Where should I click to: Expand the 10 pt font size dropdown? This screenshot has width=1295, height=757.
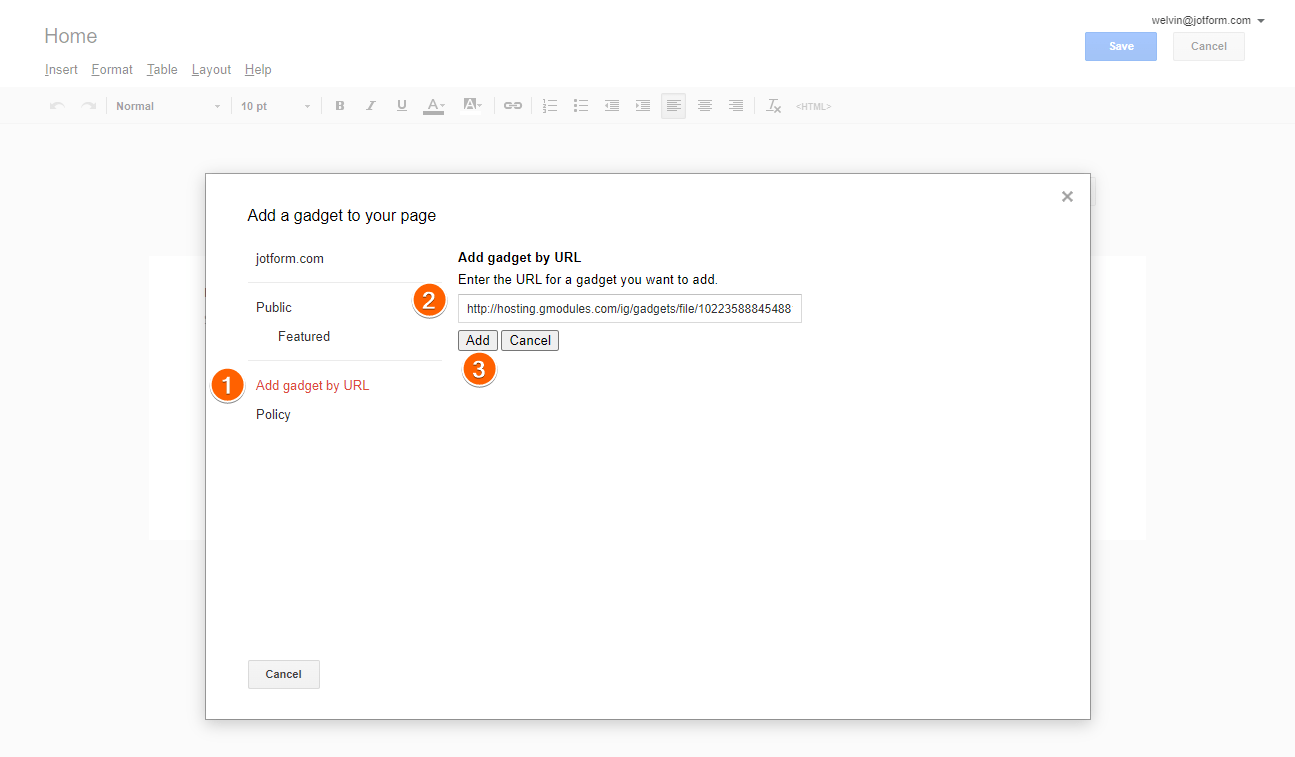coord(275,106)
